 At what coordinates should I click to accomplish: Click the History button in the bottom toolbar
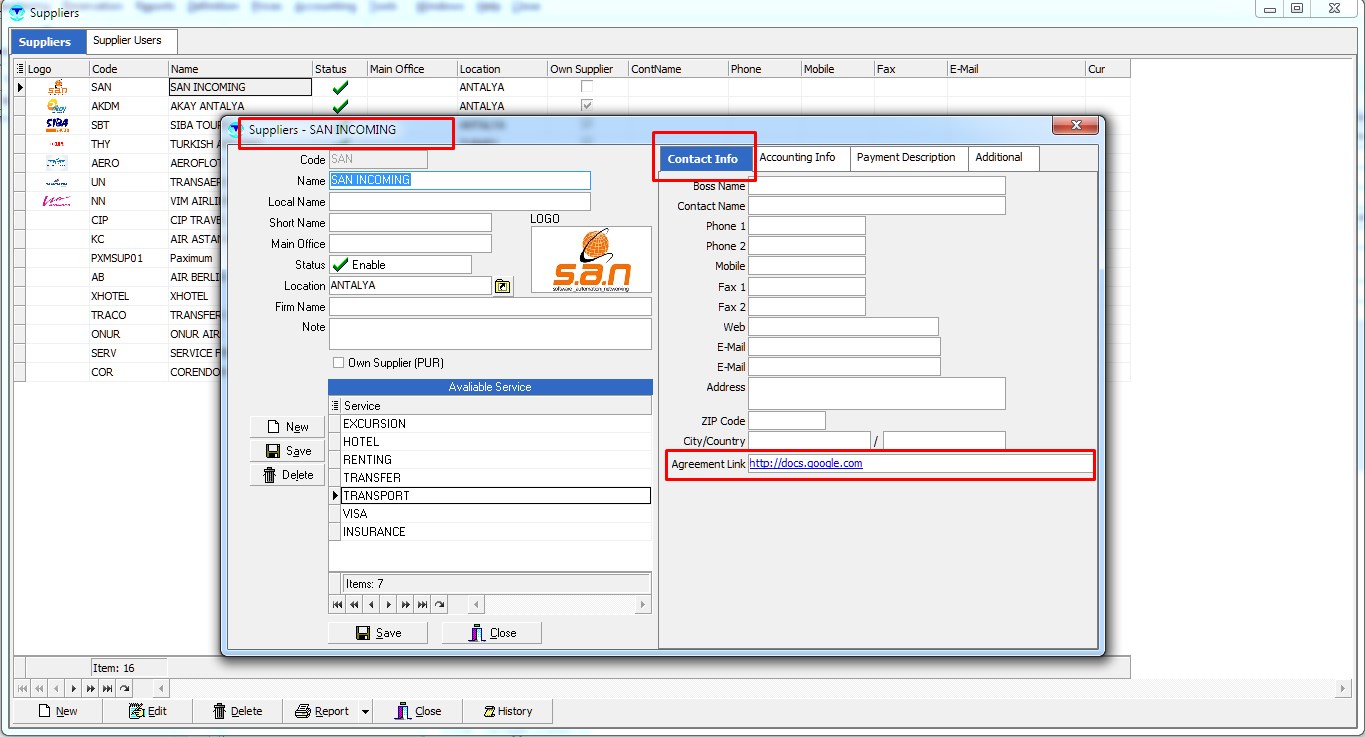pos(507,711)
